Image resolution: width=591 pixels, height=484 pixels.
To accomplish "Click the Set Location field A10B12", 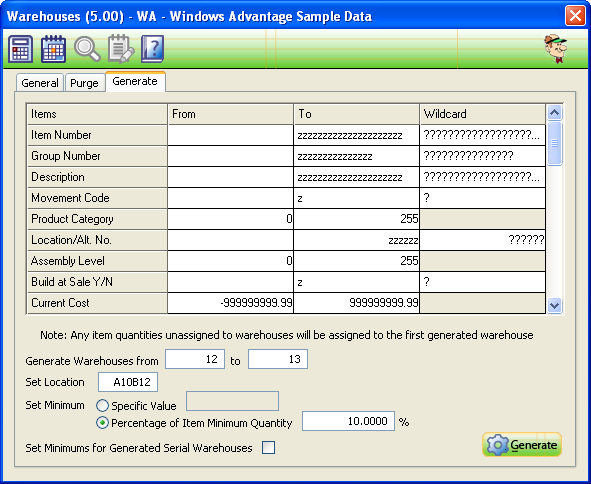I will [128, 382].
